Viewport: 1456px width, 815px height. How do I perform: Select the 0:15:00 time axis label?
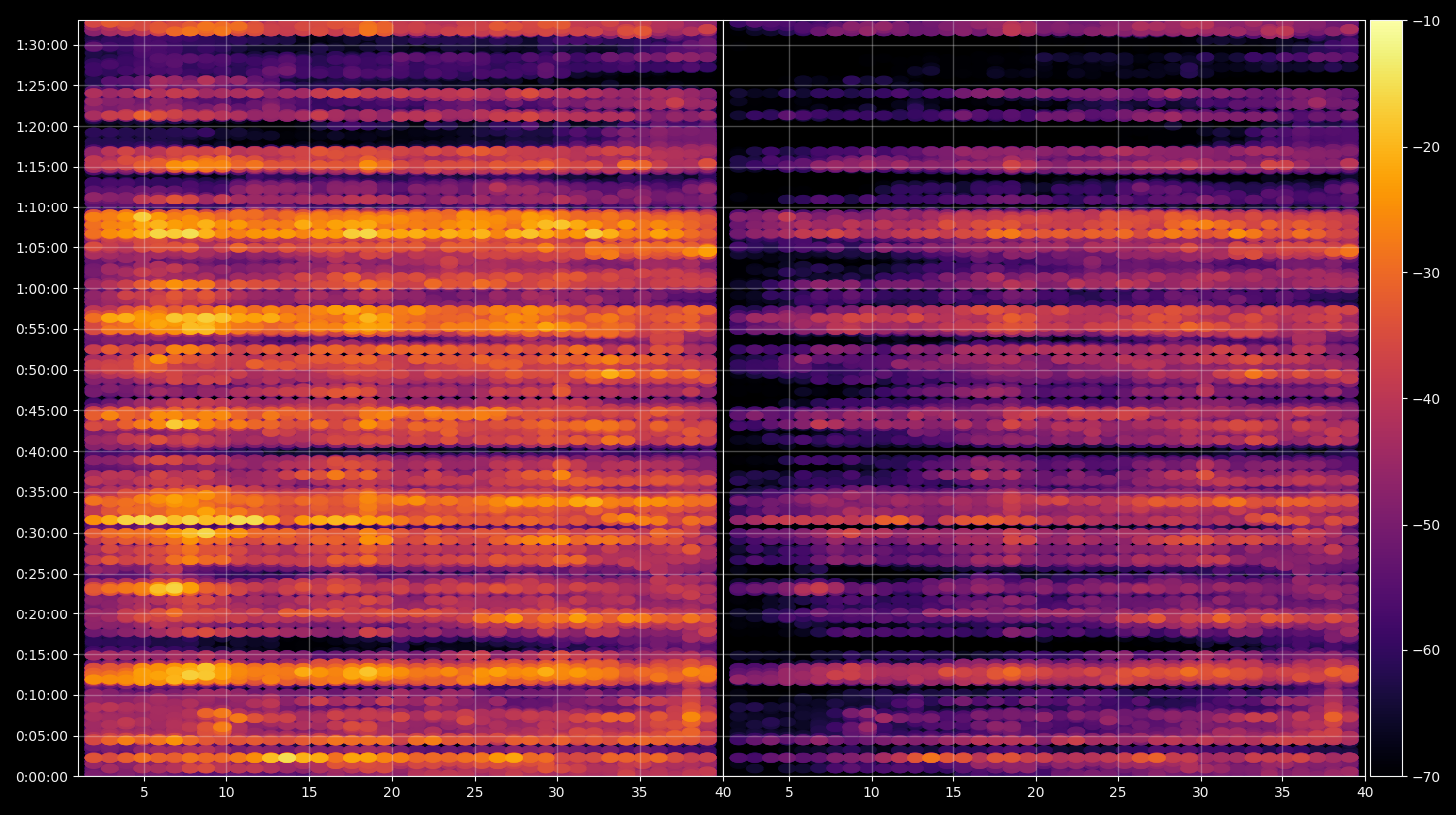click(x=42, y=655)
